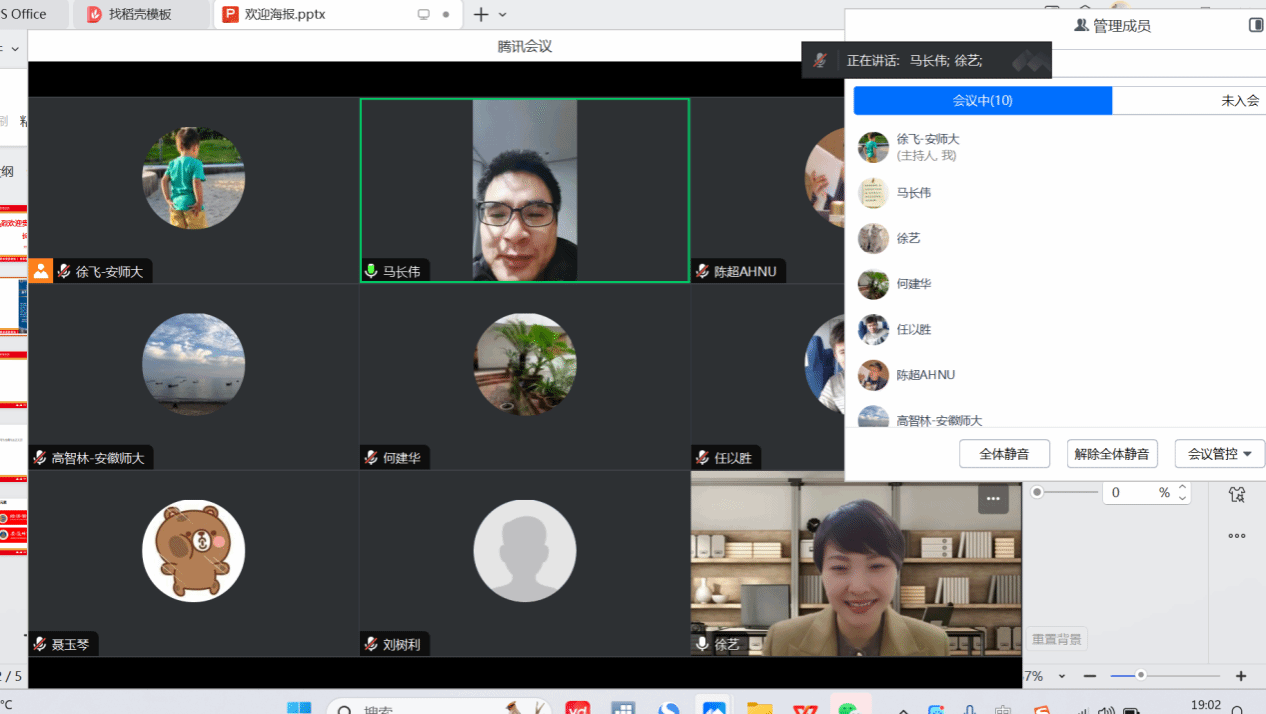Click the panel pop-out icon beside 管理成员

[x=1256, y=25]
